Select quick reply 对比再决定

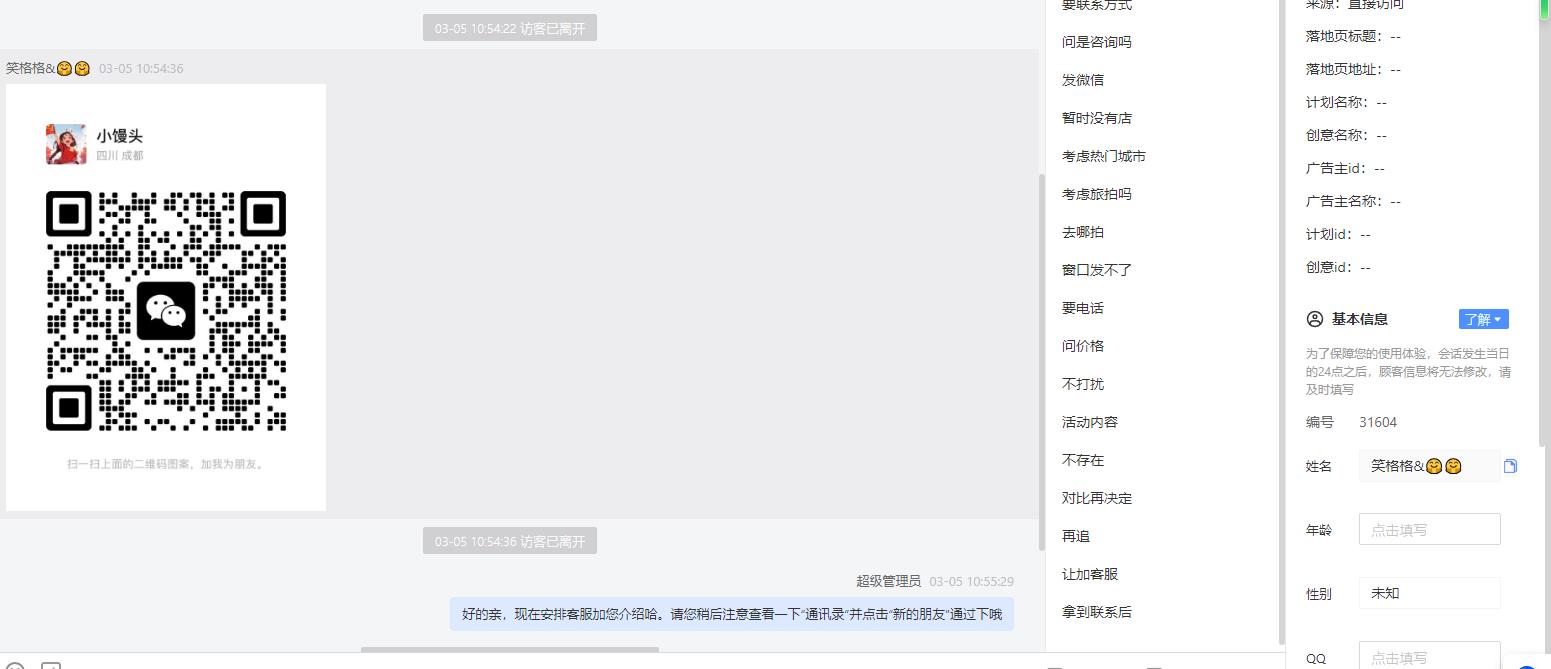point(1096,498)
